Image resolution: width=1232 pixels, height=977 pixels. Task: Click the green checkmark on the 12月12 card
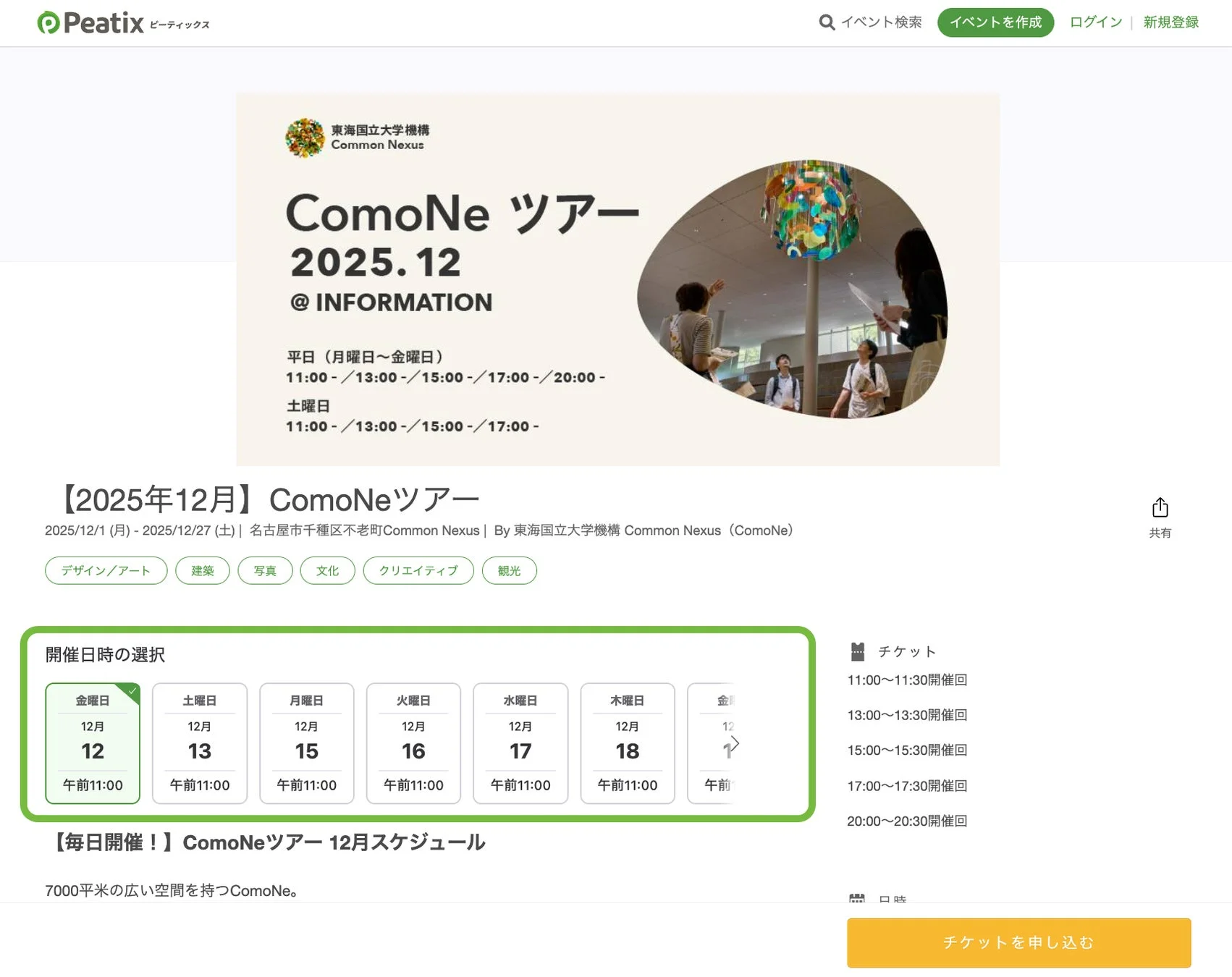[131, 692]
